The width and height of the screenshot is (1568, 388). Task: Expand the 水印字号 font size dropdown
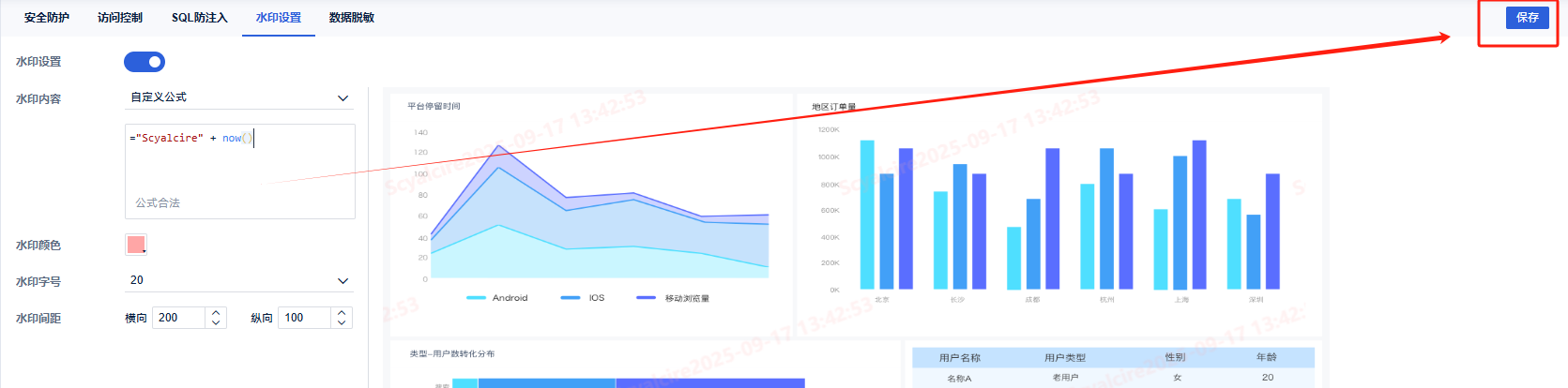click(239, 280)
